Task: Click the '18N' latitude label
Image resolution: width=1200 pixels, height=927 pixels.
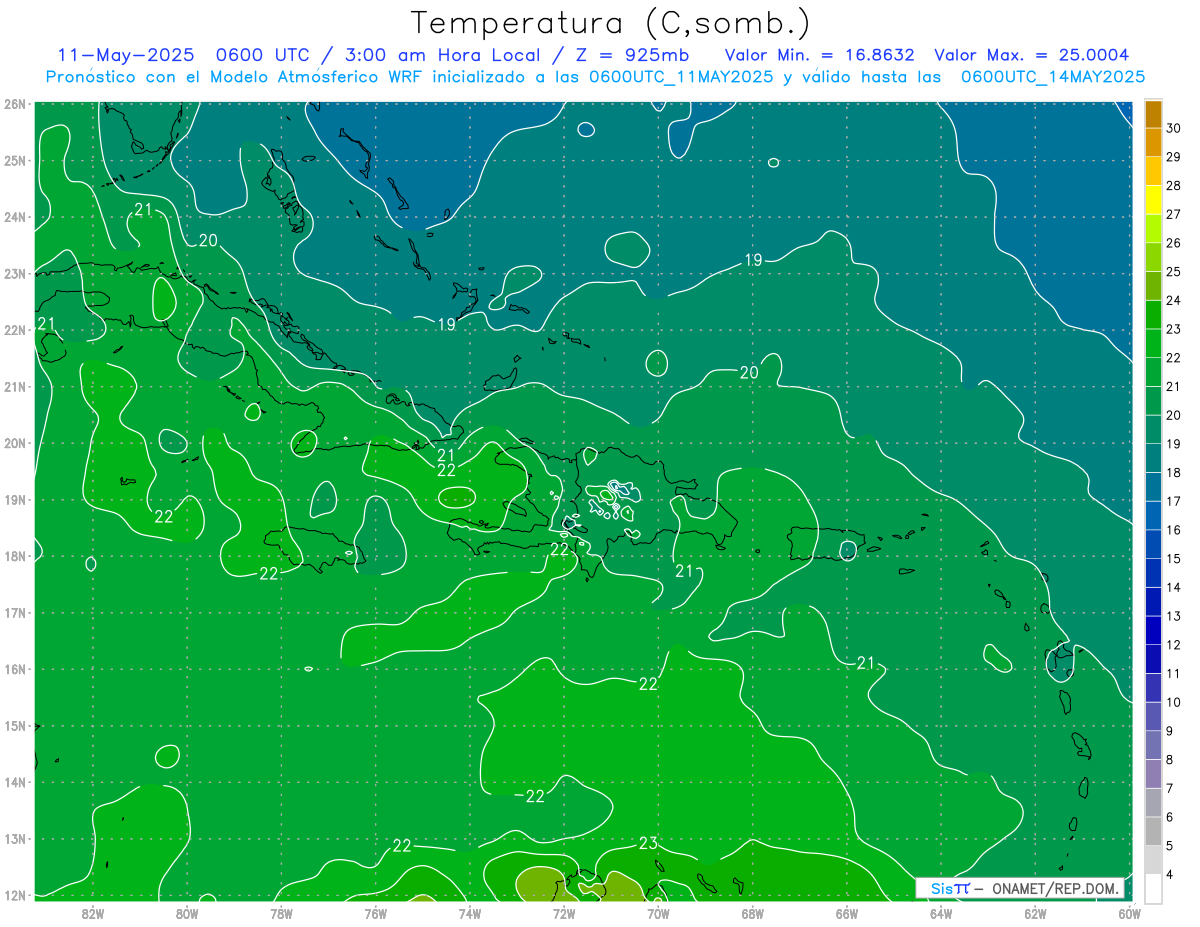Action: [x=15, y=556]
